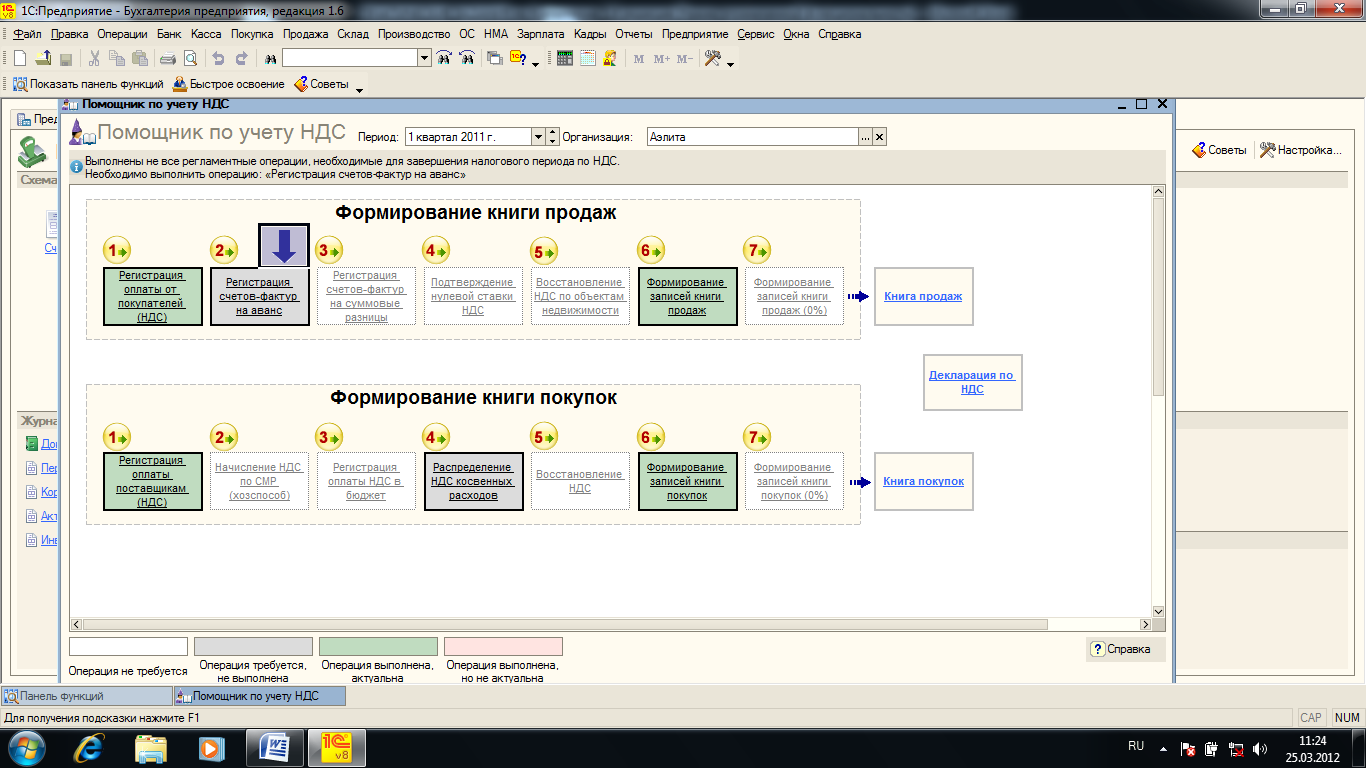
Task: Expand the help icon dropdown arrow
Action: tap(535, 63)
